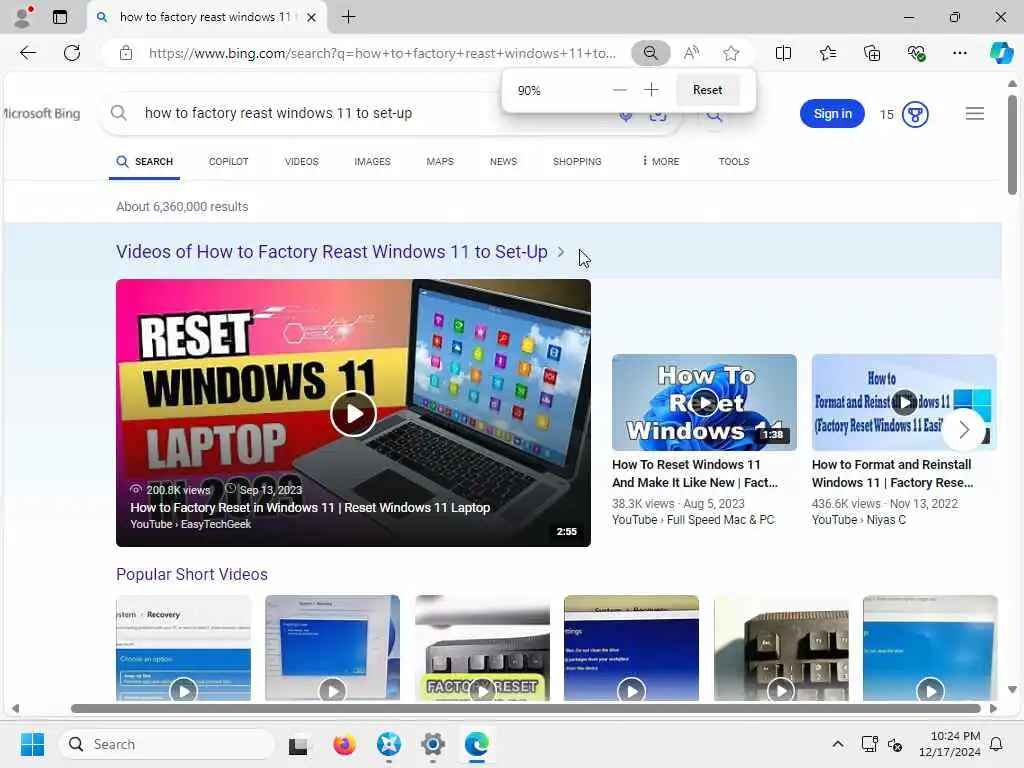The image size is (1024, 768).
Task: Open Read aloud icon in address bar
Action: (x=691, y=53)
